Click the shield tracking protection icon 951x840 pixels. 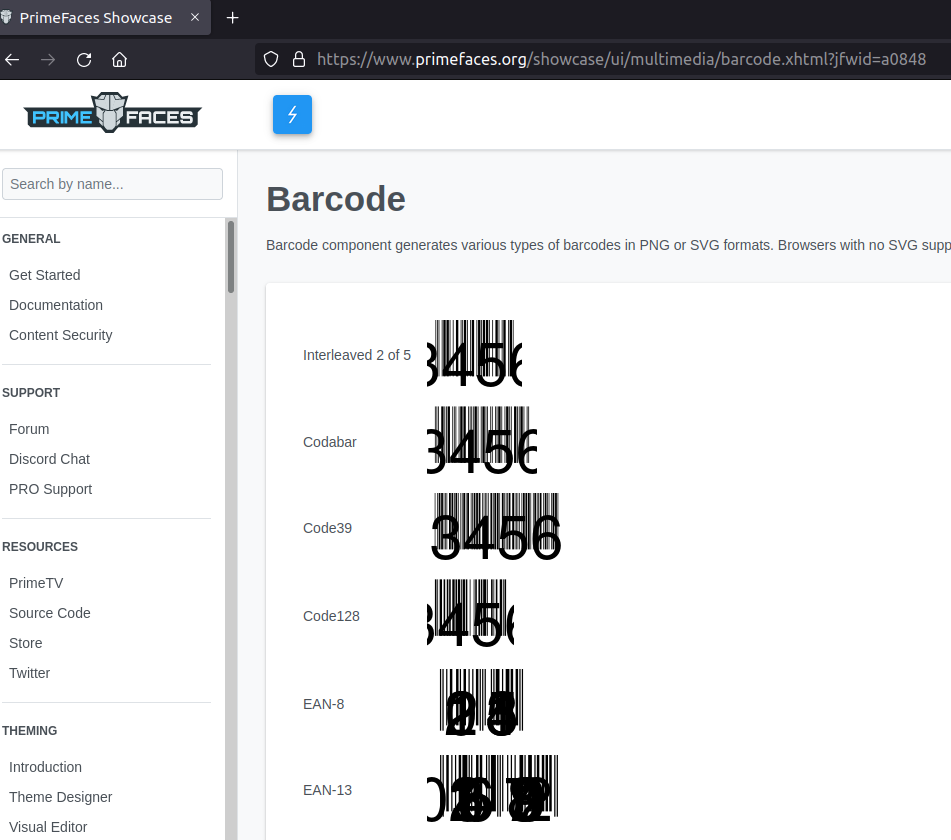(x=270, y=59)
